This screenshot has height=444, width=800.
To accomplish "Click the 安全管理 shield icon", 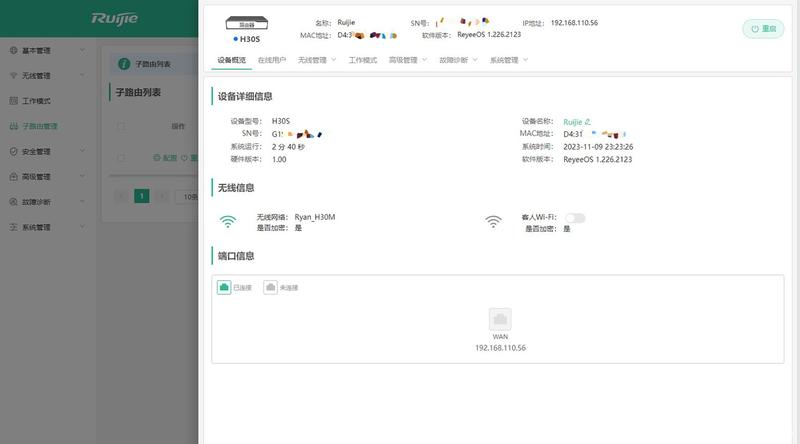I will (14, 152).
